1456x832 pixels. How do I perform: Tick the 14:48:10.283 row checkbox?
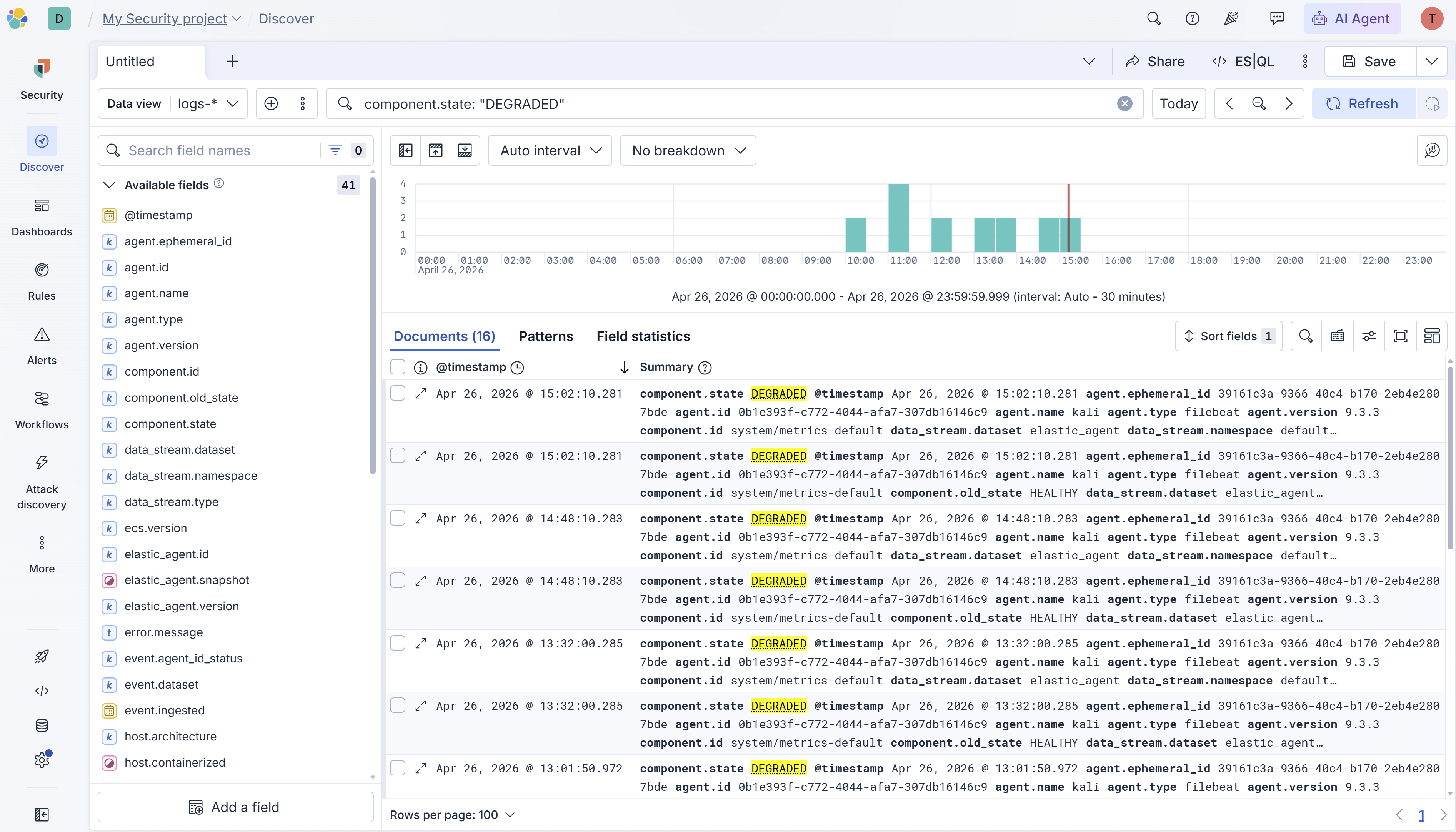click(x=398, y=518)
